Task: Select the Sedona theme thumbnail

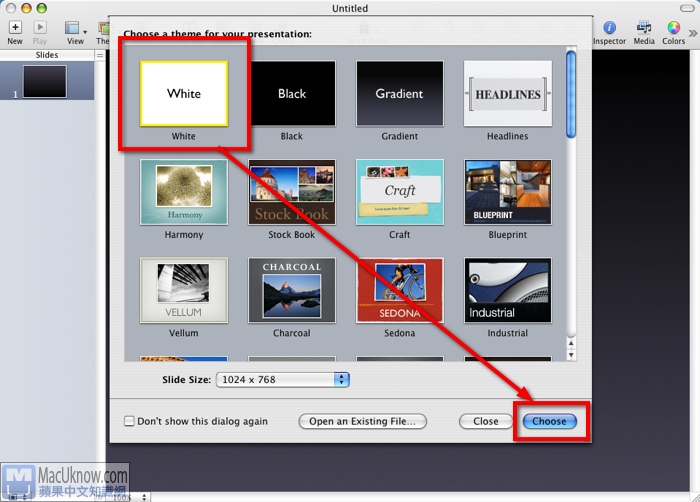Action: (x=400, y=290)
